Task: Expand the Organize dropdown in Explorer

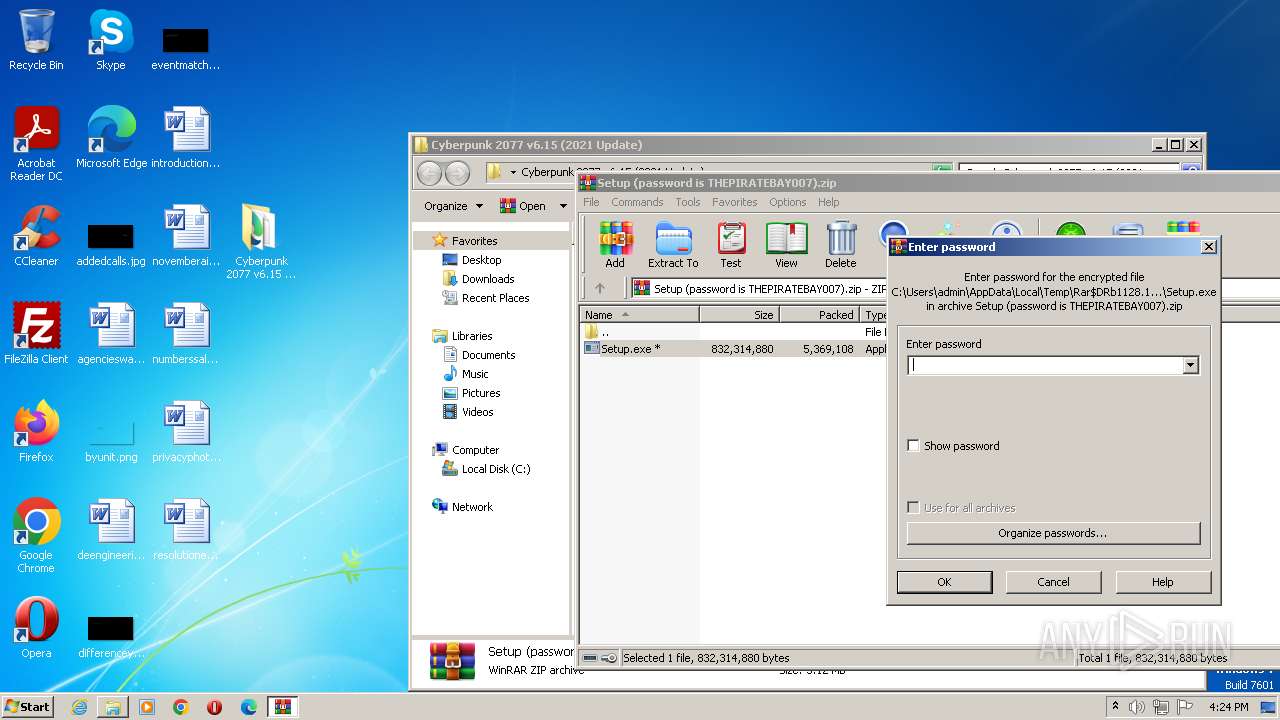Action: coord(479,206)
